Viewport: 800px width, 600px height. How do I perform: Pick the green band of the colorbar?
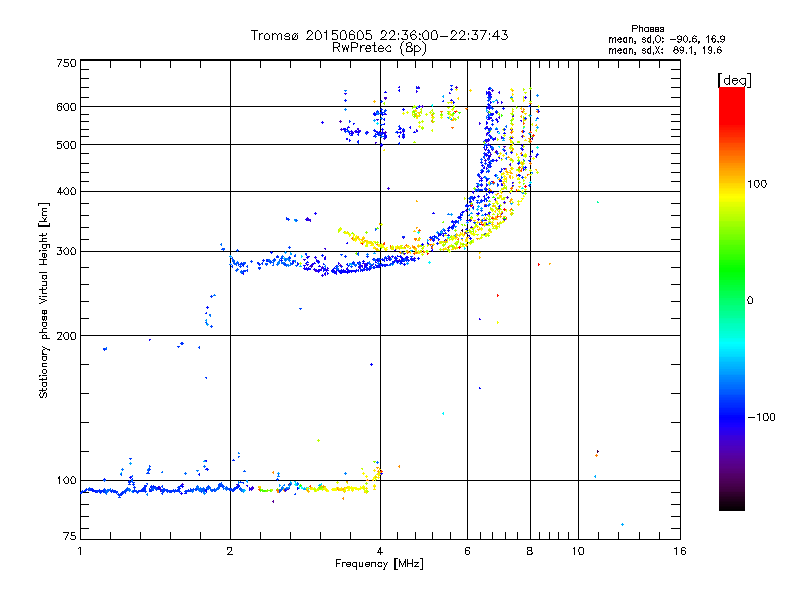(731, 290)
